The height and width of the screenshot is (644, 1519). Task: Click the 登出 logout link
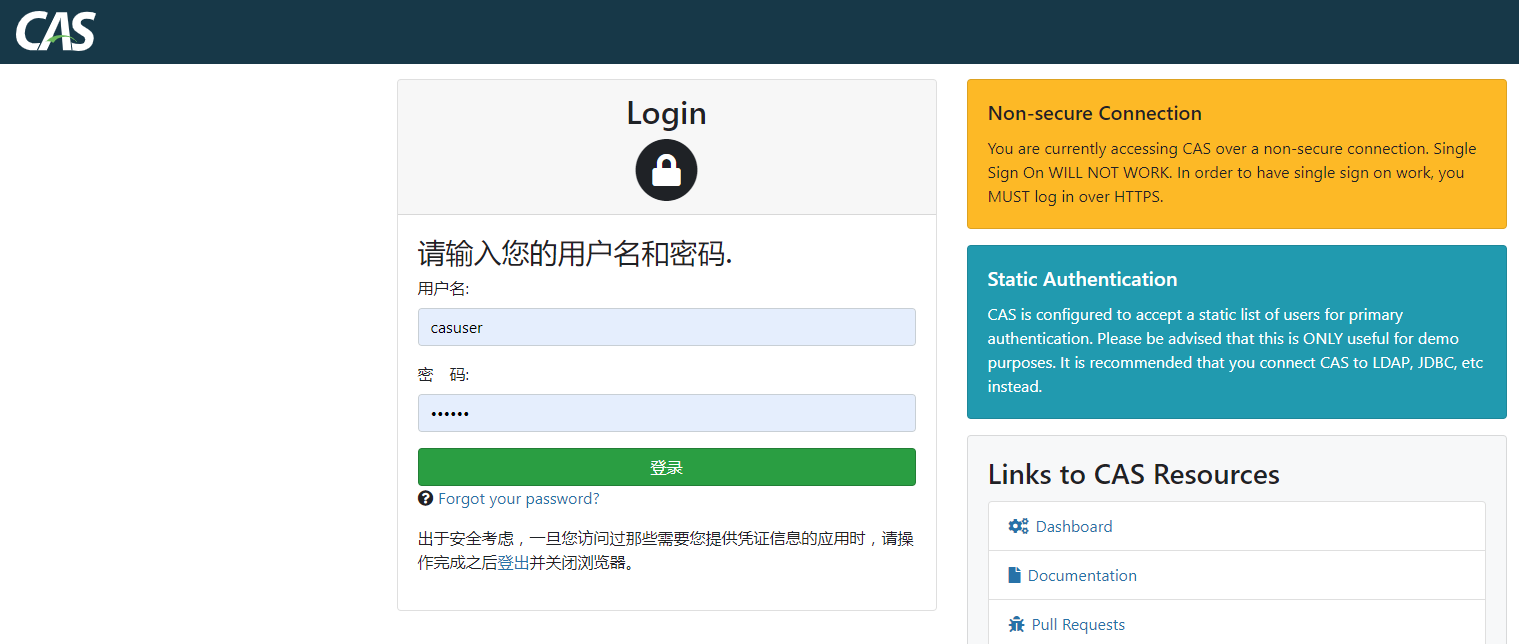(x=513, y=563)
